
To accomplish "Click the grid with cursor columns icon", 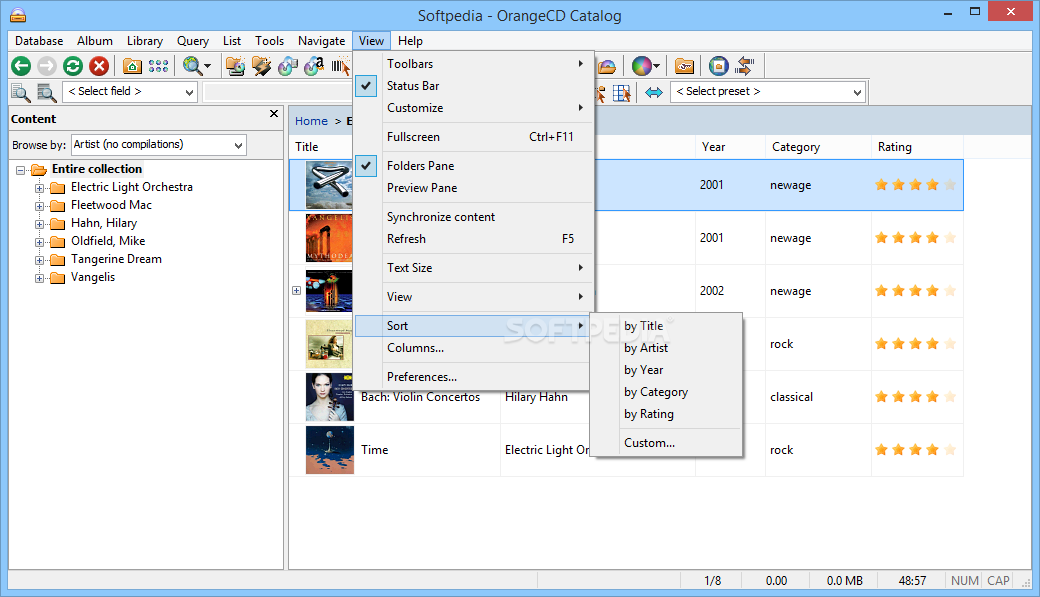I will click(x=621, y=93).
